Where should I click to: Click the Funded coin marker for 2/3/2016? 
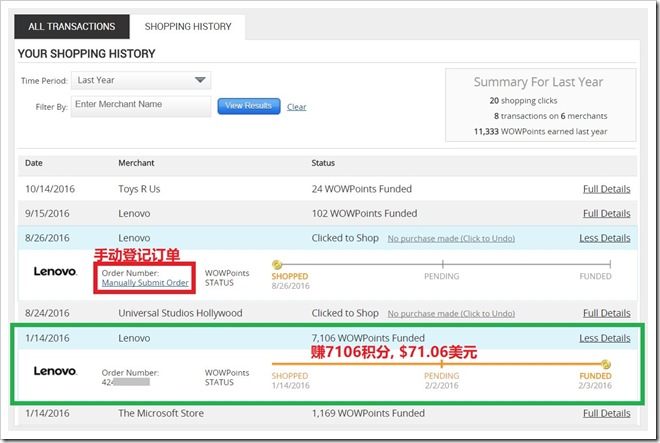605,364
